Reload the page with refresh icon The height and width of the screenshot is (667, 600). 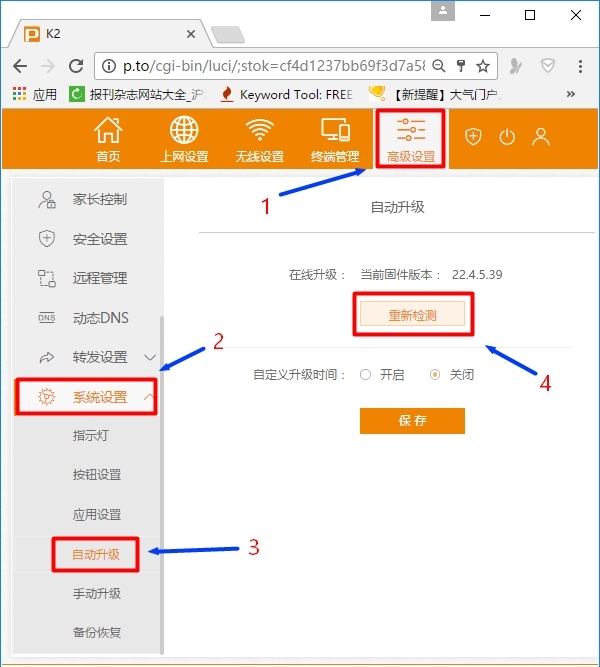(76, 66)
